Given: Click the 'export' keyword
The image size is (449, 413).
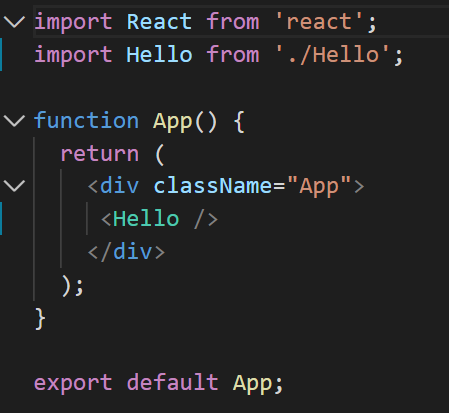Looking at the screenshot, I should [73, 383].
